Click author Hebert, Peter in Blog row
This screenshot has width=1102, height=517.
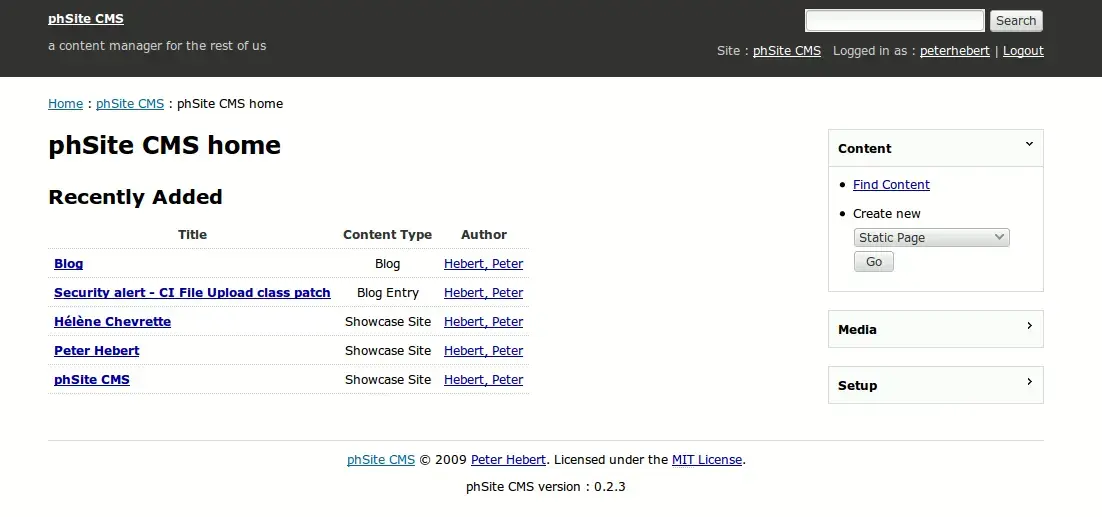[484, 264]
